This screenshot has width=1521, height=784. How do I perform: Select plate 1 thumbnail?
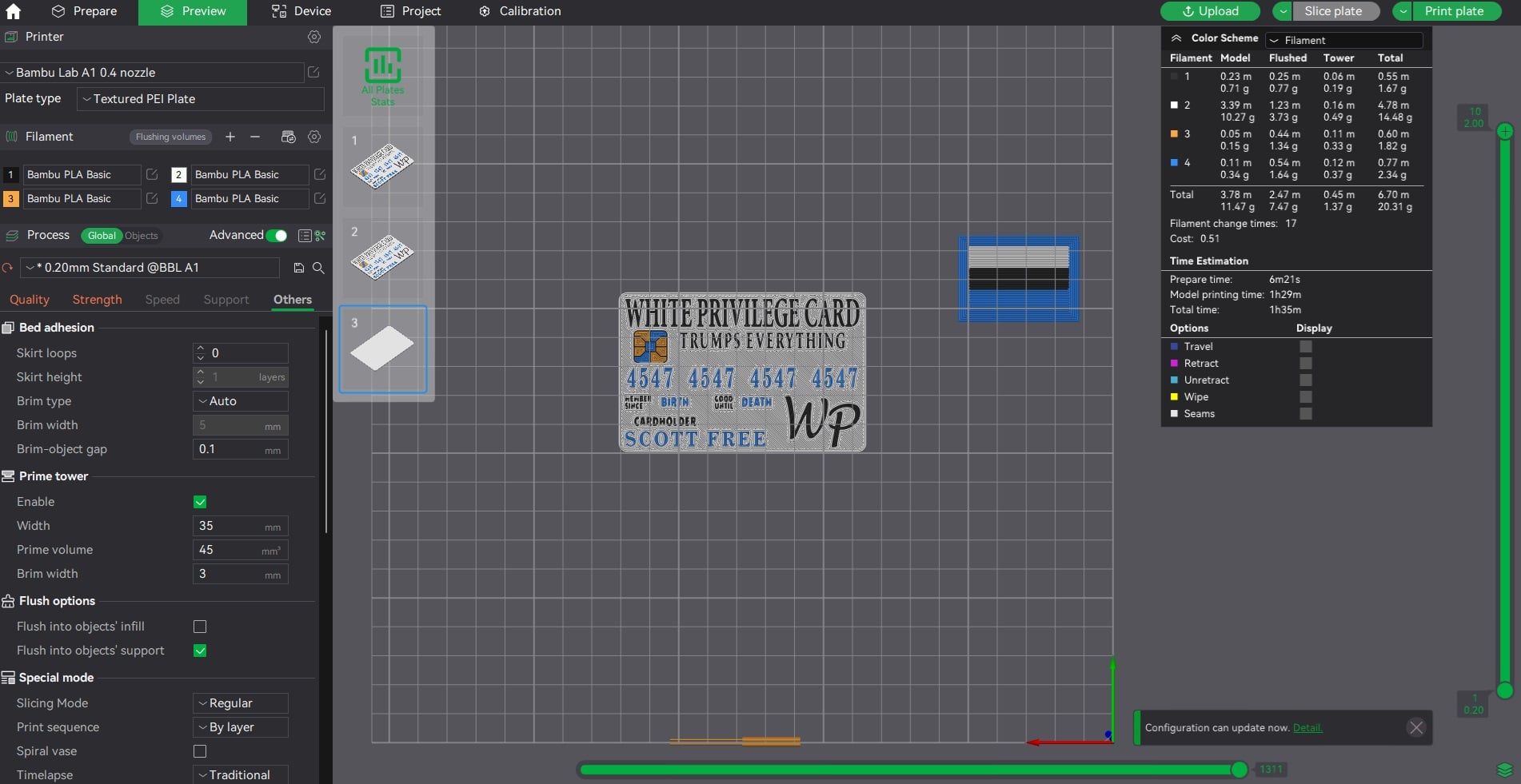pyautogui.click(x=383, y=166)
